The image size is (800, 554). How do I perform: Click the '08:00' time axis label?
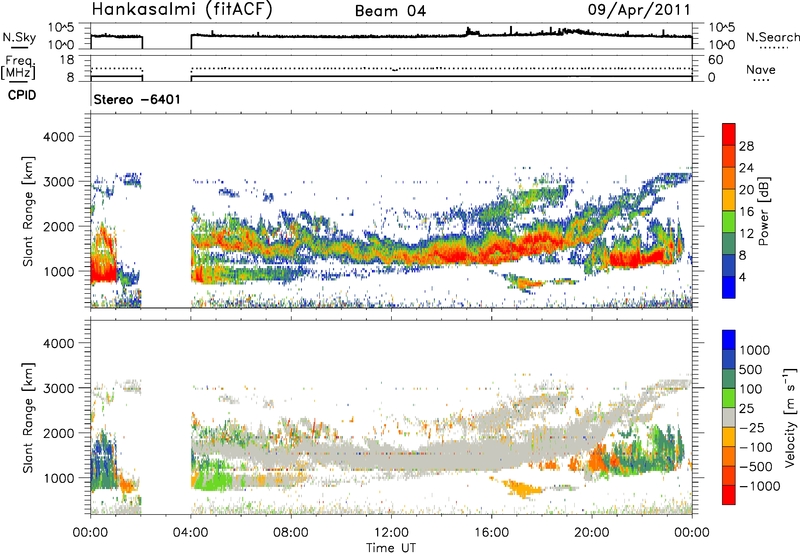click(291, 533)
